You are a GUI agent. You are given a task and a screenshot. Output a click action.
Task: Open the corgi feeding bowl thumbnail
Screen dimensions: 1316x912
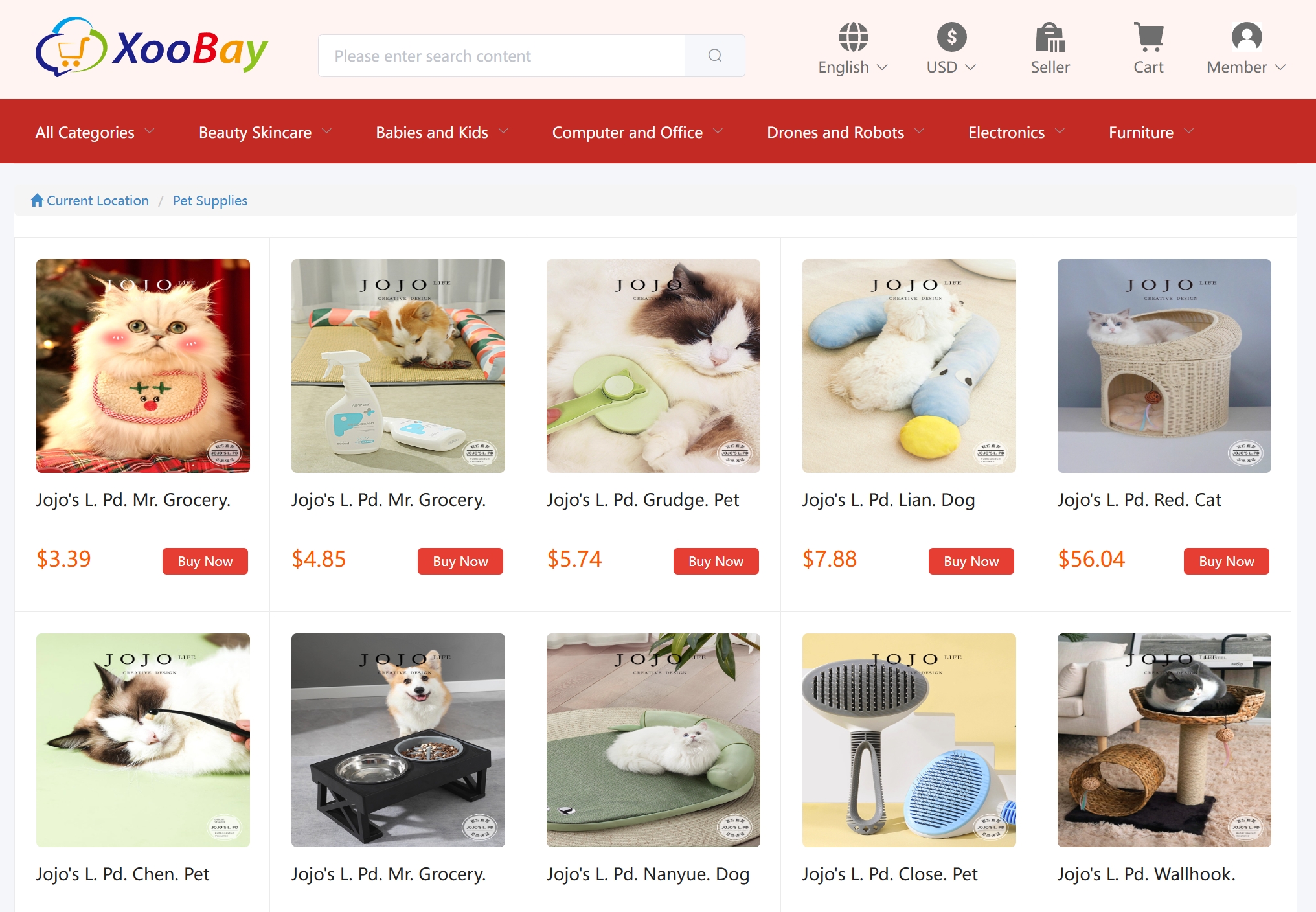(x=398, y=740)
